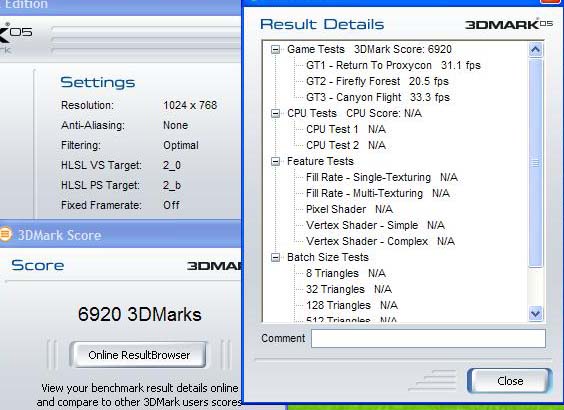This screenshot has width=564, height=410.
Task: Click the 3DMark Score window title bar
Action: click(120, 234)
